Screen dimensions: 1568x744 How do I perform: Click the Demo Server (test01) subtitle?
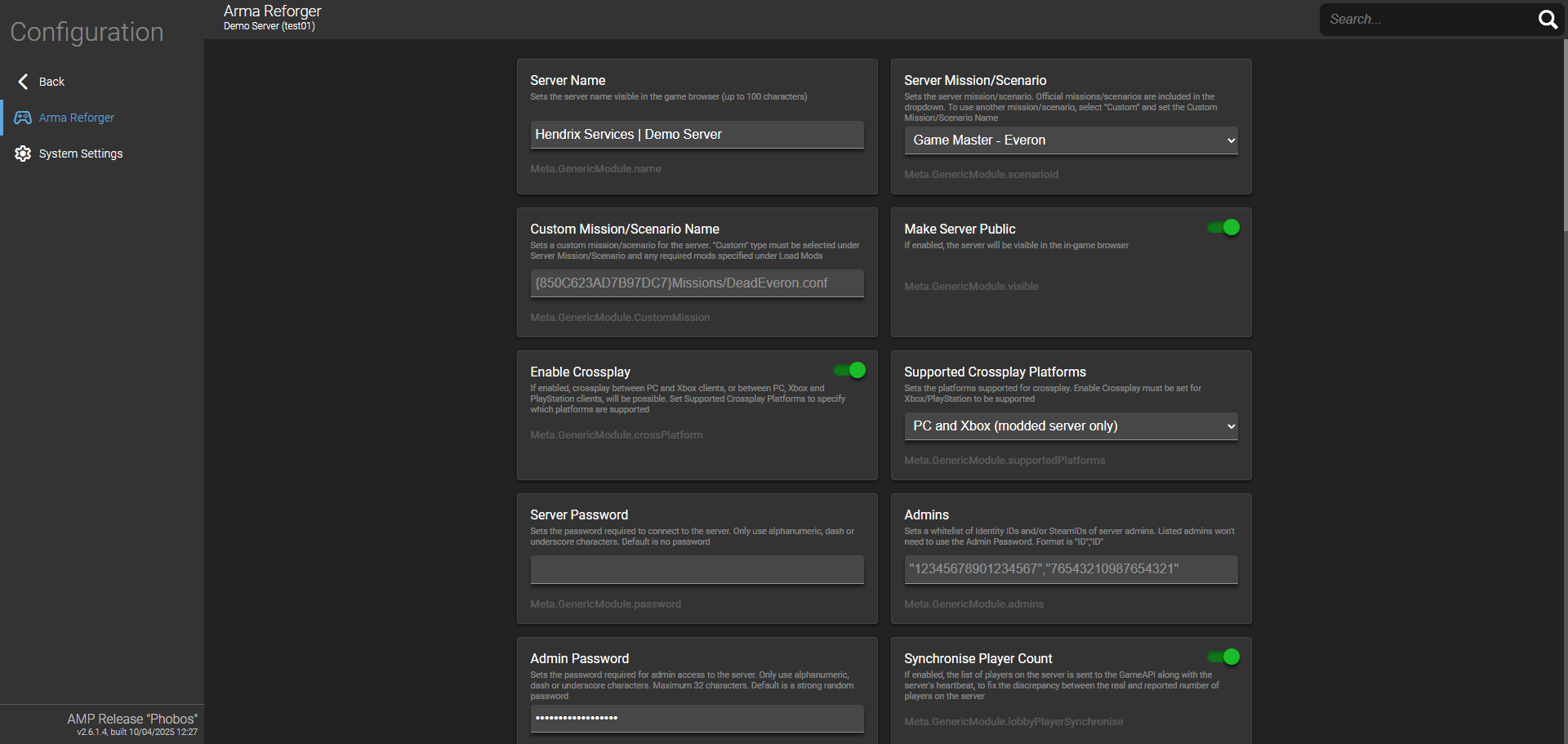(x=269, y=26)
